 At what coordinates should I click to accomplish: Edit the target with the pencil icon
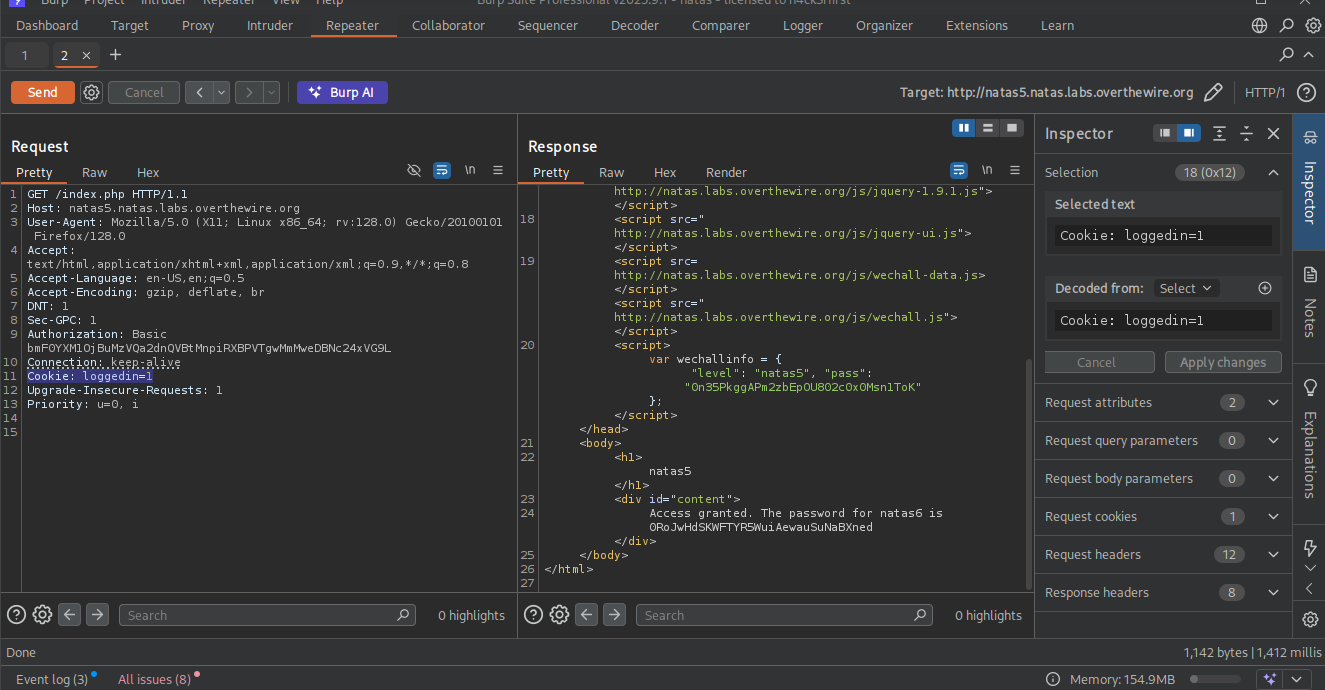[x=1213, y=92]
